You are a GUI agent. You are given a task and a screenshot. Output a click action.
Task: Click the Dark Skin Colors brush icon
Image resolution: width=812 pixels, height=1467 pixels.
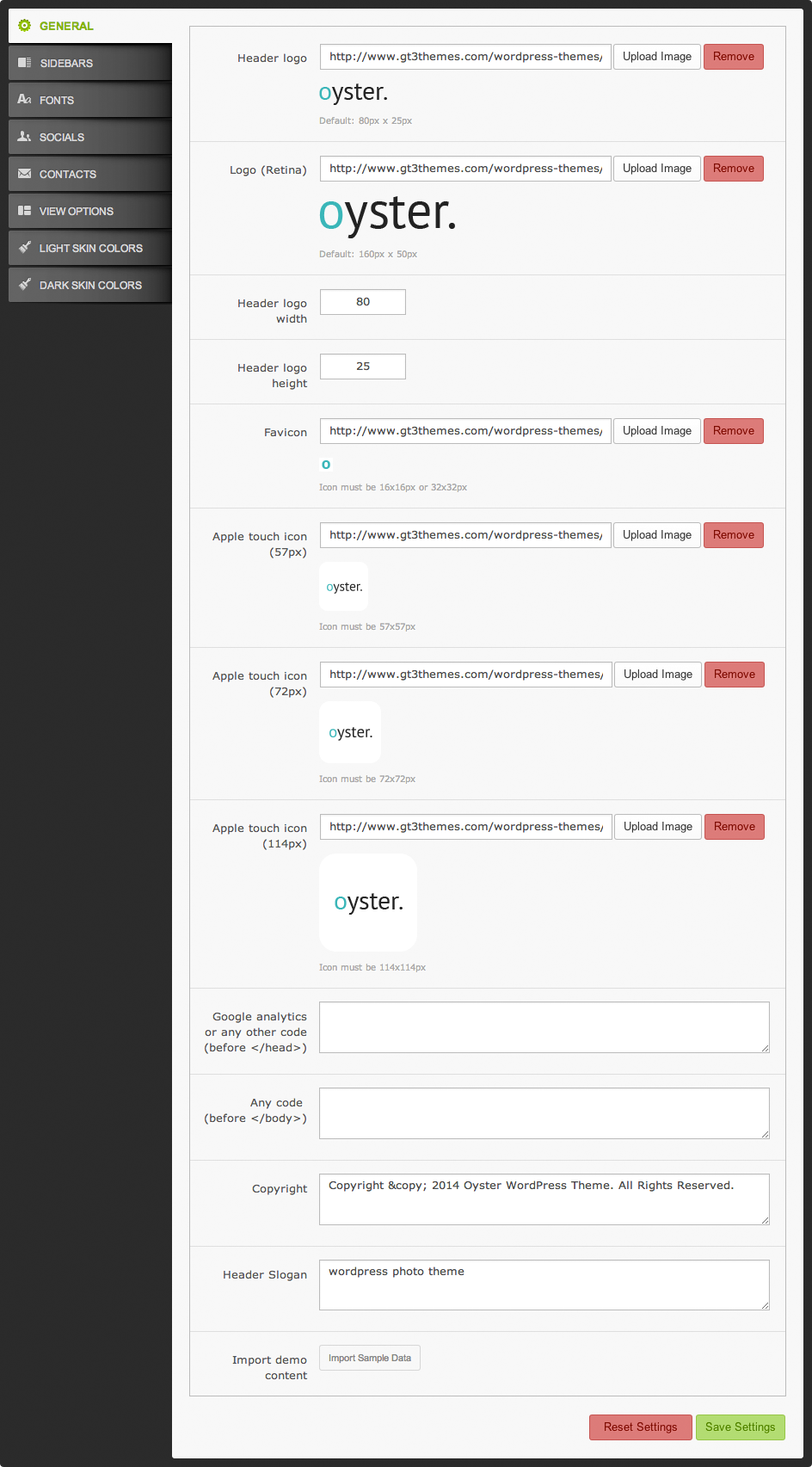tap(24, 285)
